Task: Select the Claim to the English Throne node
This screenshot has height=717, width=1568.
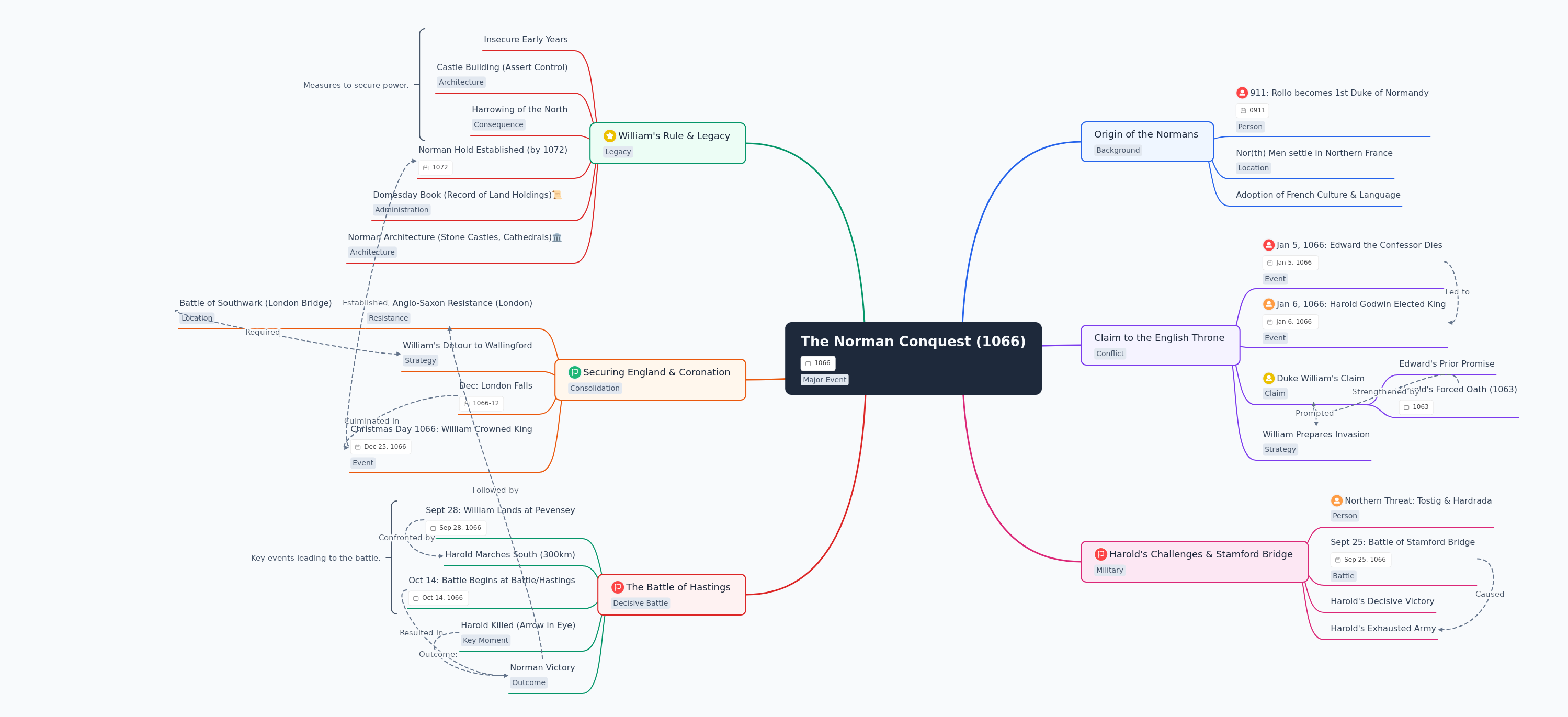Action: tap(1158, 338)
